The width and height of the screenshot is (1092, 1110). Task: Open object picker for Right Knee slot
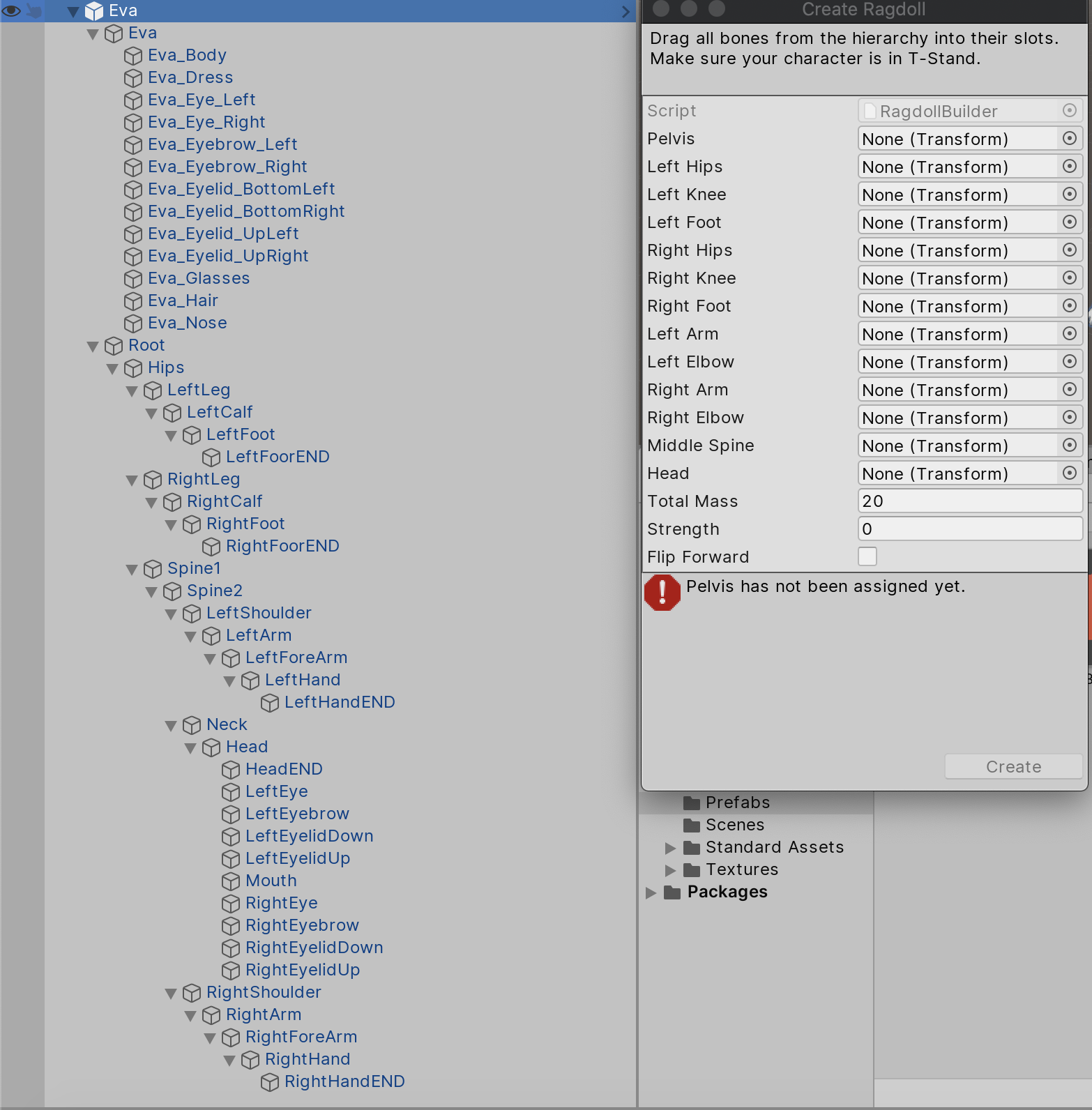click(x=1069, y=277)
